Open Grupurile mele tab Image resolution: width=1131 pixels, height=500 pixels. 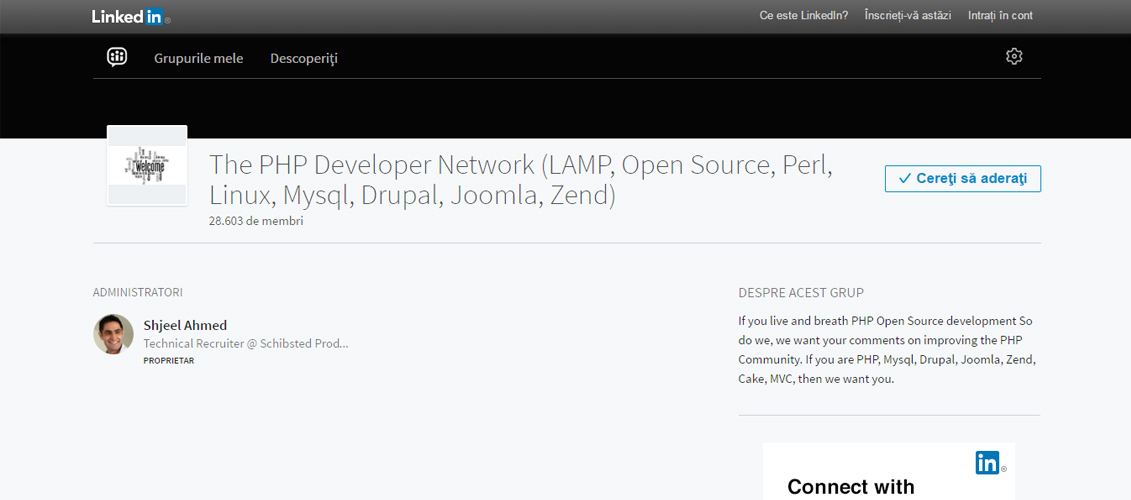pos(198,58)
